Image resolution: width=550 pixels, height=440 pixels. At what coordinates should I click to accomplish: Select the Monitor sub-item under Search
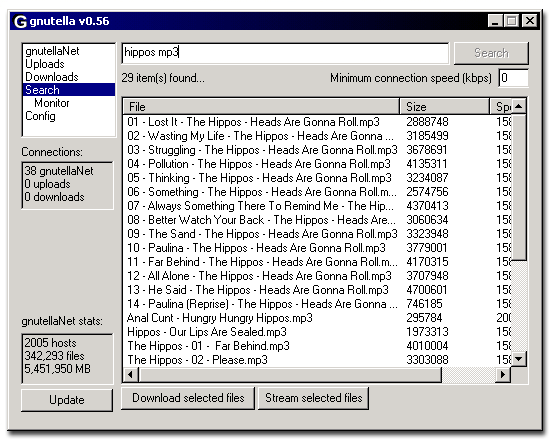tap(52, 103)
